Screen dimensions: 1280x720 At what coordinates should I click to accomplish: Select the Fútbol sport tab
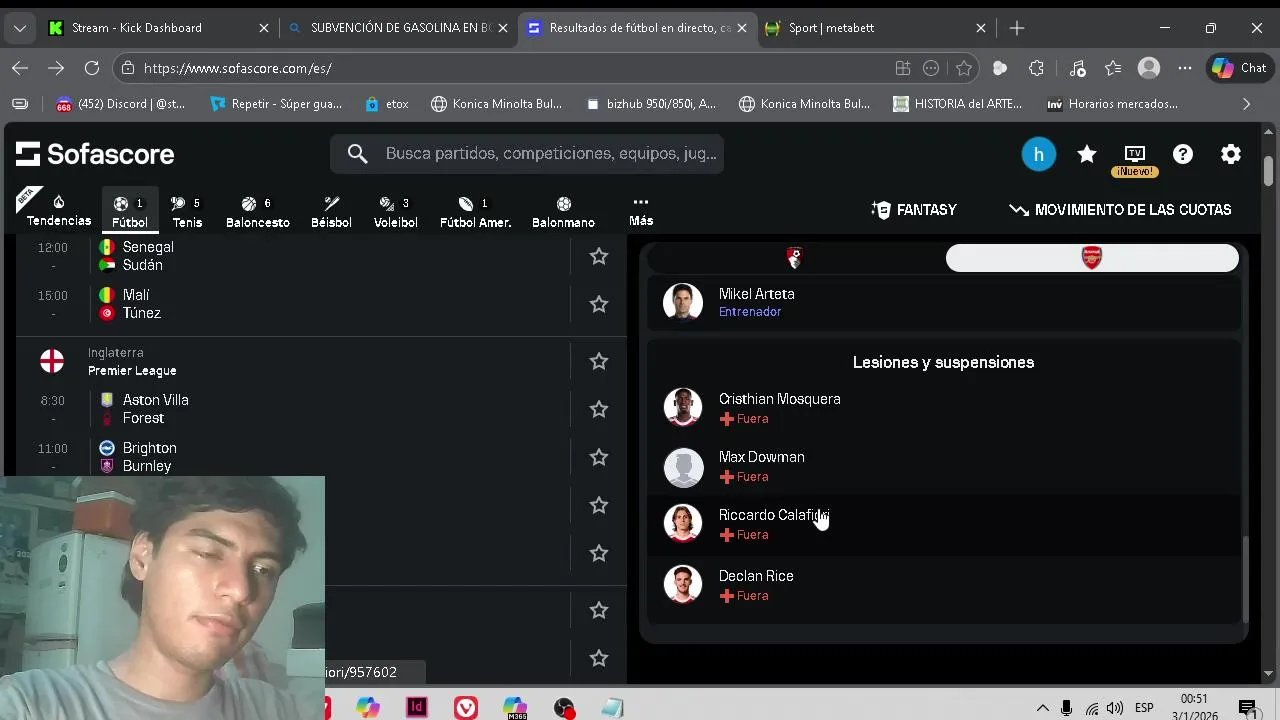[130, 212]
